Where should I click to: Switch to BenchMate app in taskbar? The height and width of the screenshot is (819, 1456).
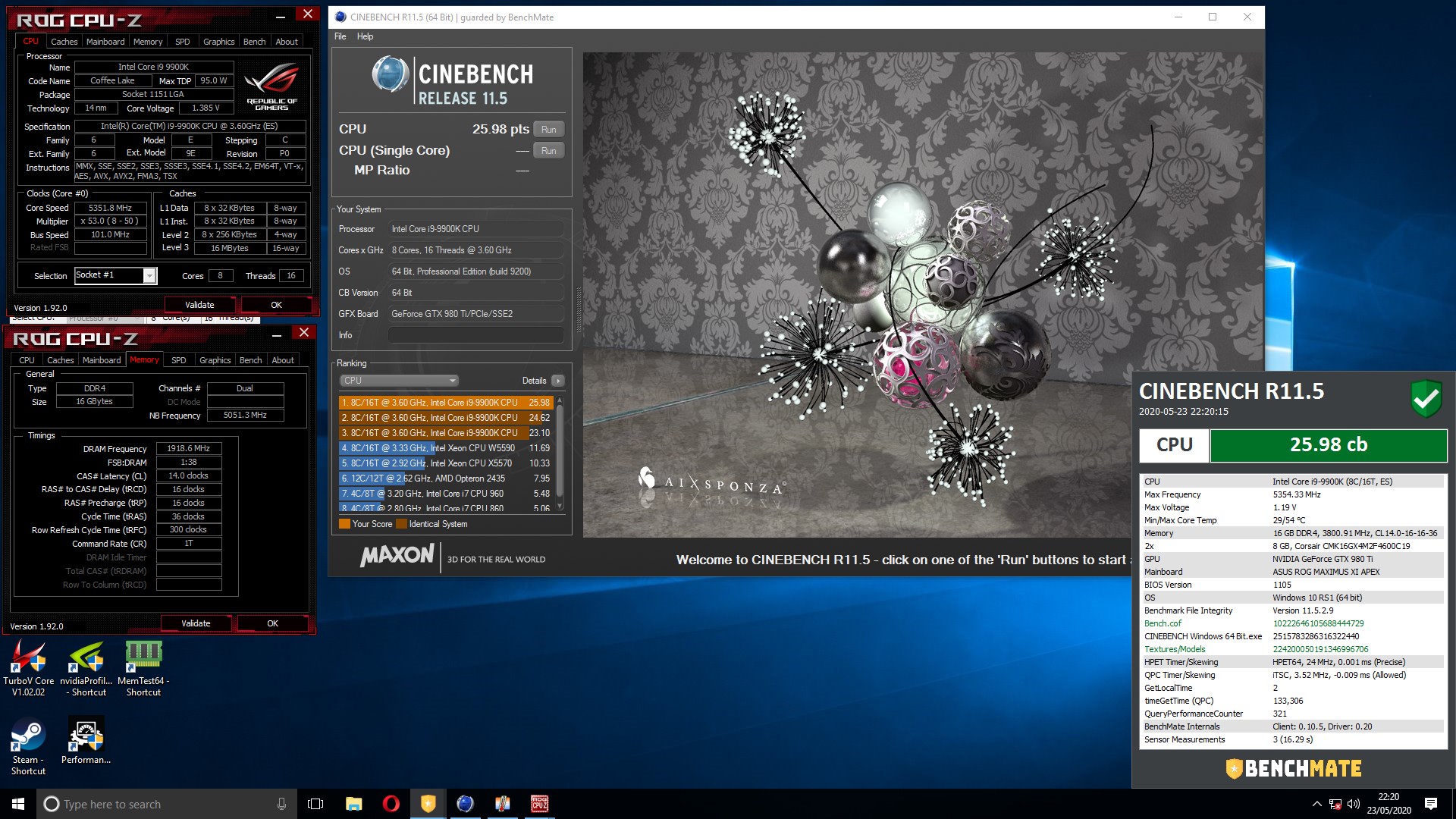428,804
